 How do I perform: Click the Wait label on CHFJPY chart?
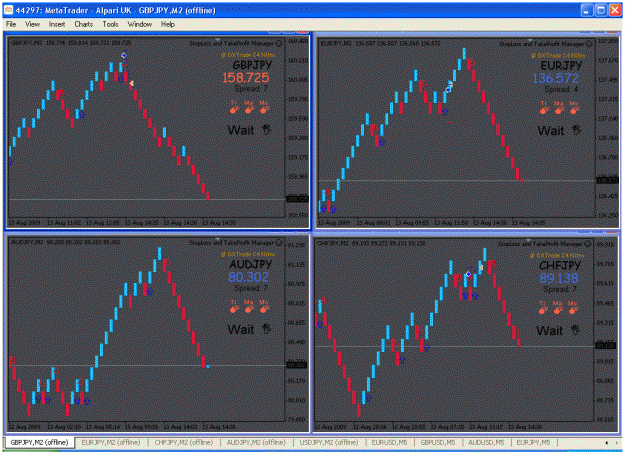550,331
